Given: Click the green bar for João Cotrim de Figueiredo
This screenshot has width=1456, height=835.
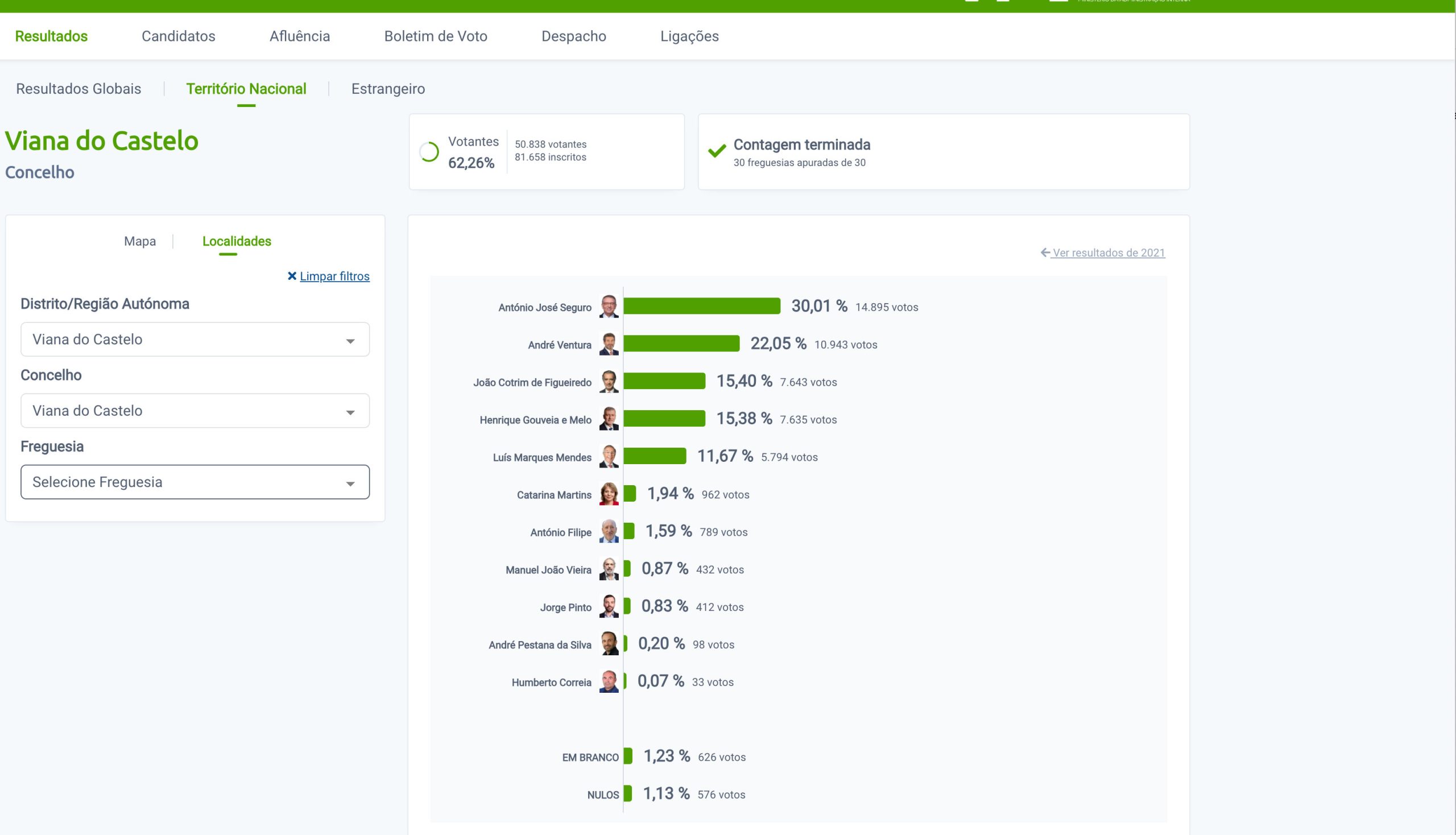Looking at the screenshot, I should pyautogui.click(x=664, y=381).
